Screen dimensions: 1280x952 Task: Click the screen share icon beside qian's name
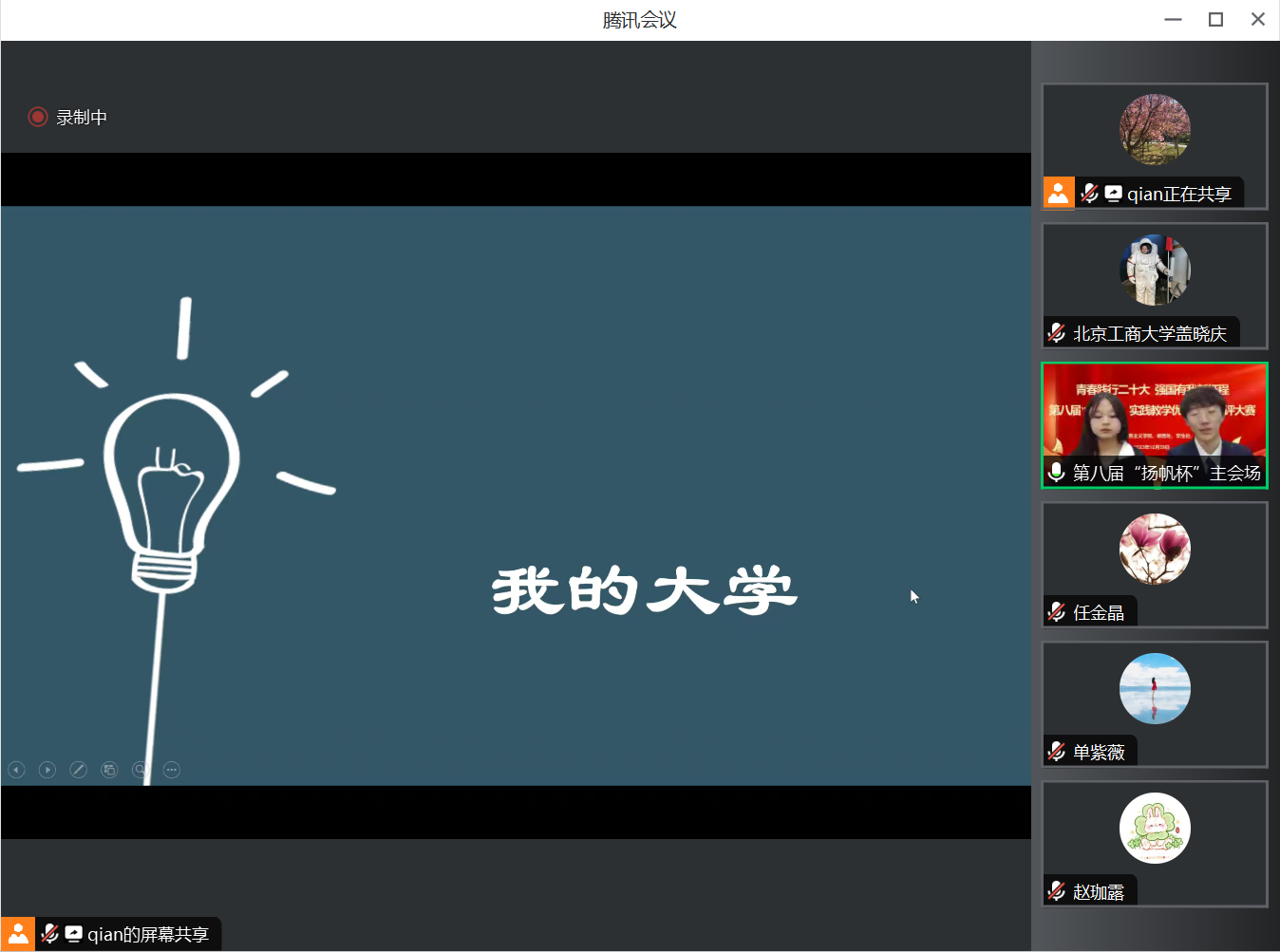point(1113,193)
